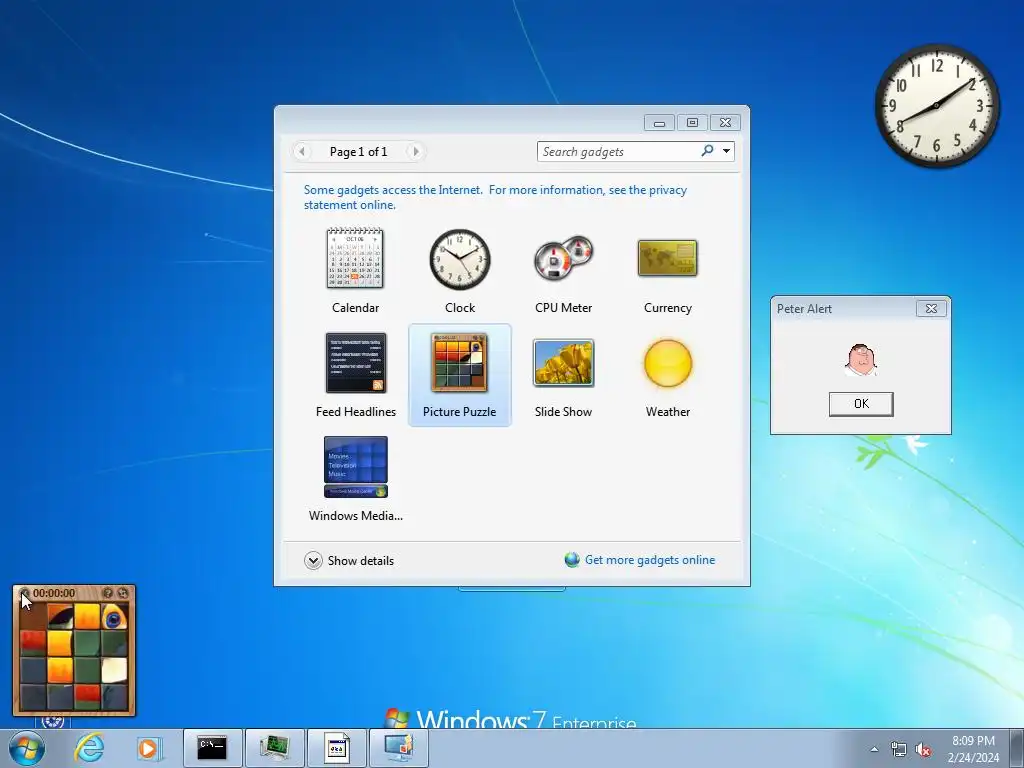Click the black beak puzzle tile

coord(60,616)
